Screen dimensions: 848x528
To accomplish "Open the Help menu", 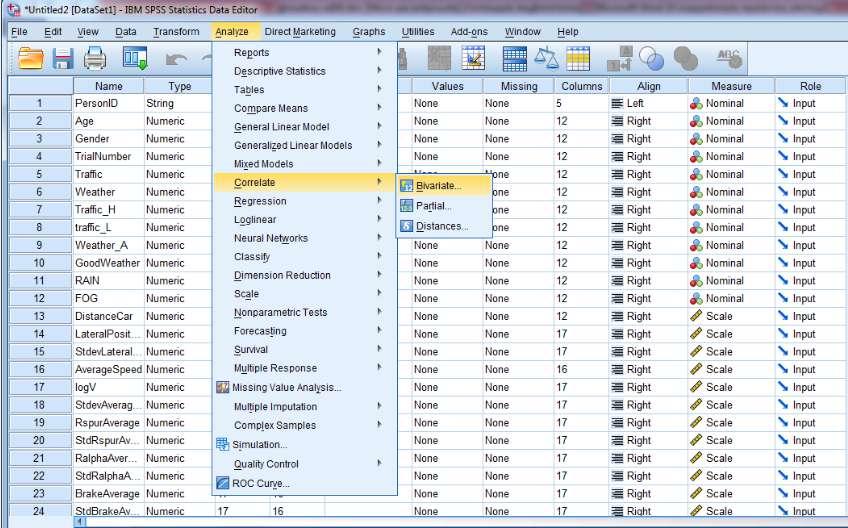I will pyautogui.click(x=568, y=32).
